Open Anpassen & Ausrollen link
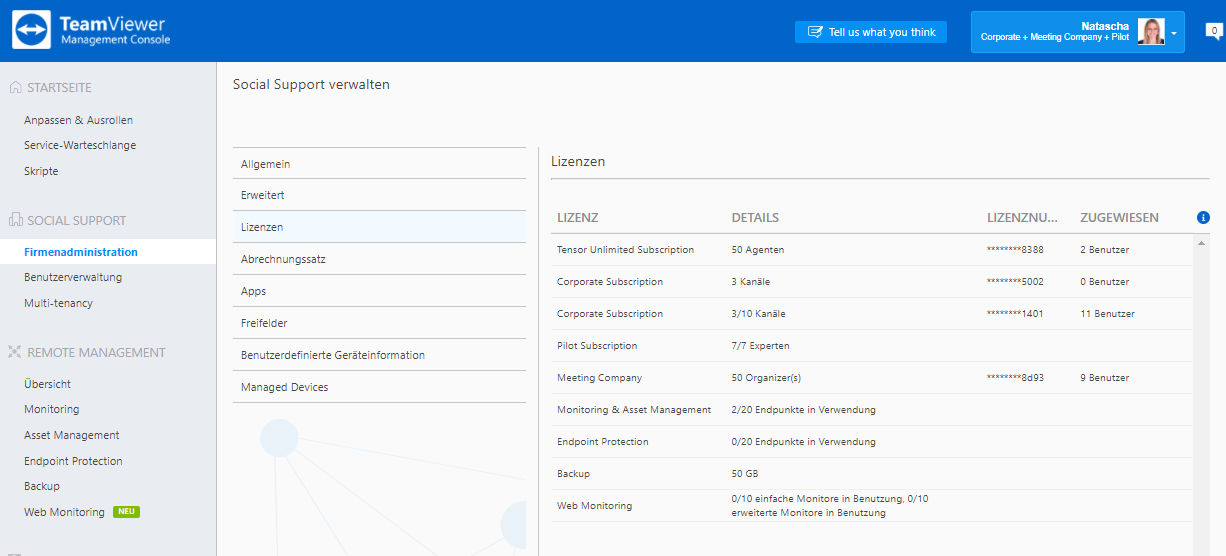 (x=78, y=120)
